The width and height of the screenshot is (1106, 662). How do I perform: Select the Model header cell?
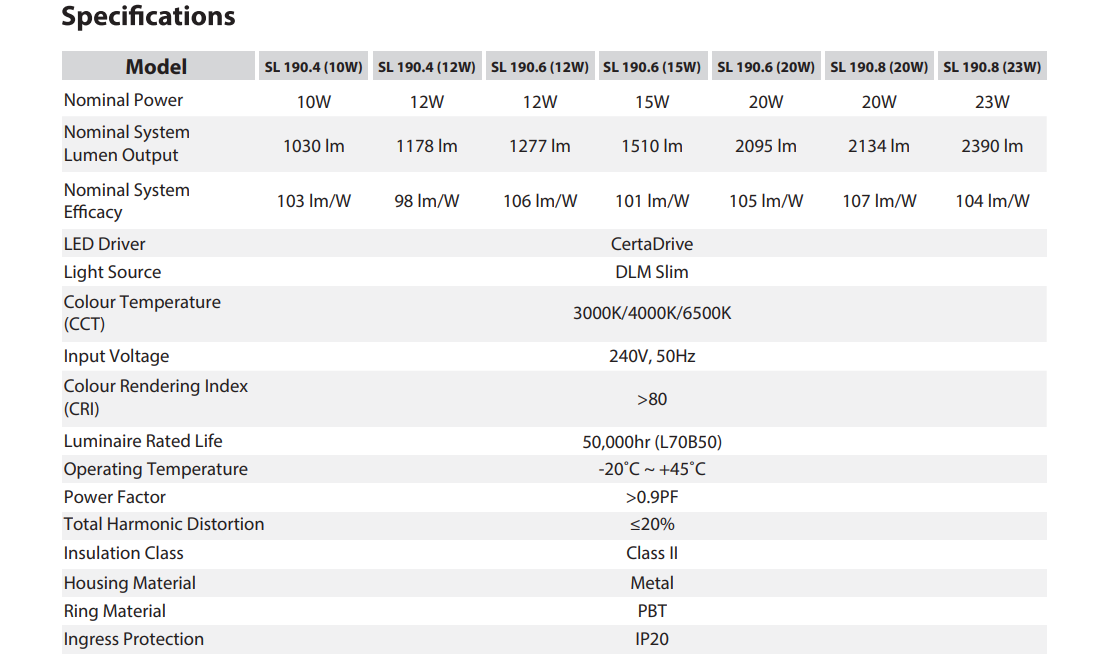pos(157,67)
